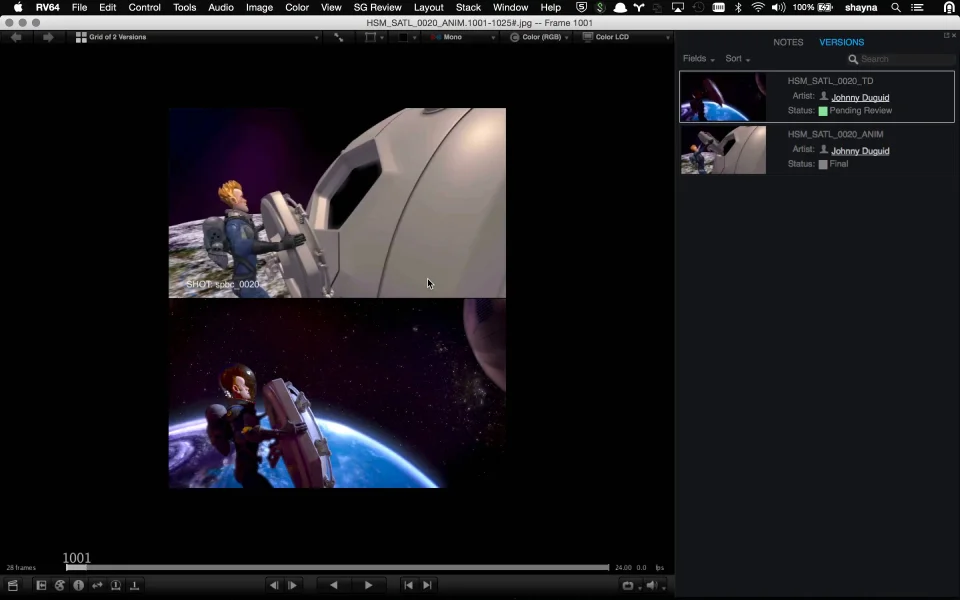Play the sequence forward
Viewport: 960px width, 600px height.
[368, 585]
